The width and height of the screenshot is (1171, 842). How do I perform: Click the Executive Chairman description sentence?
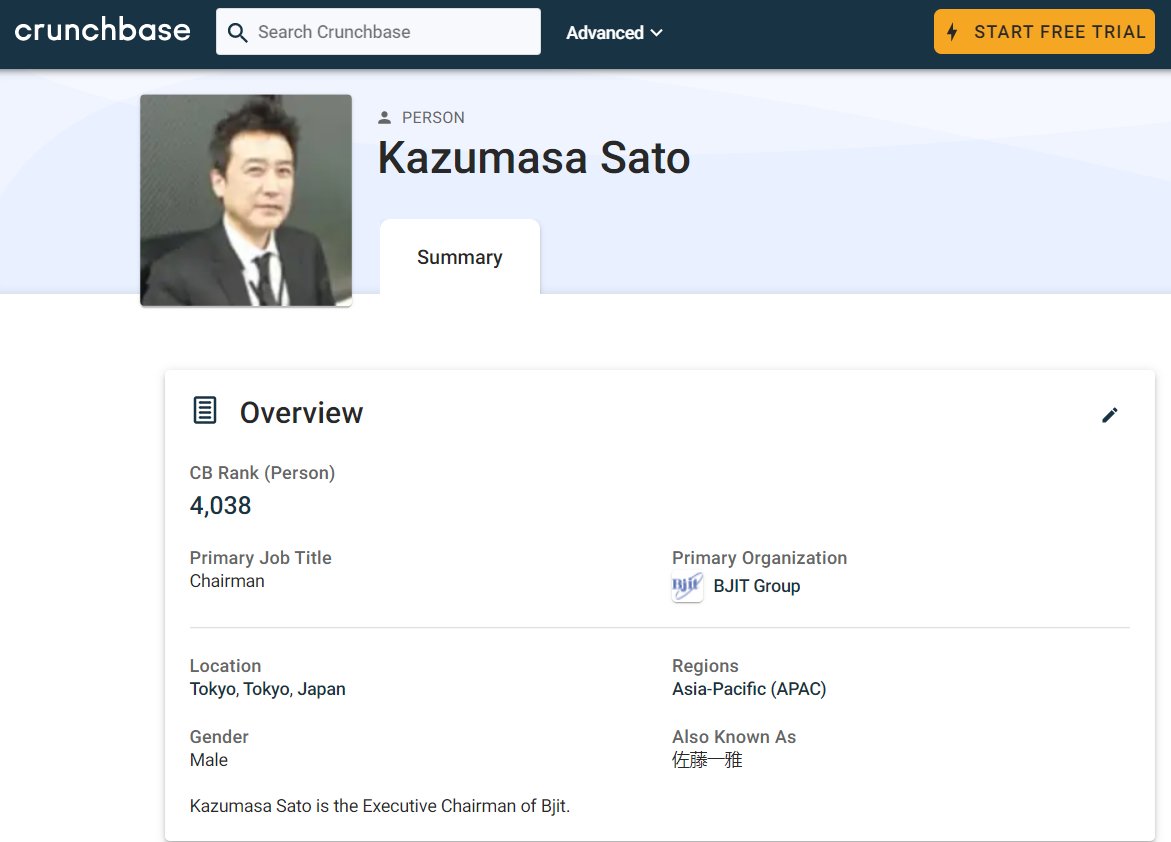click(x=379, y=806)
